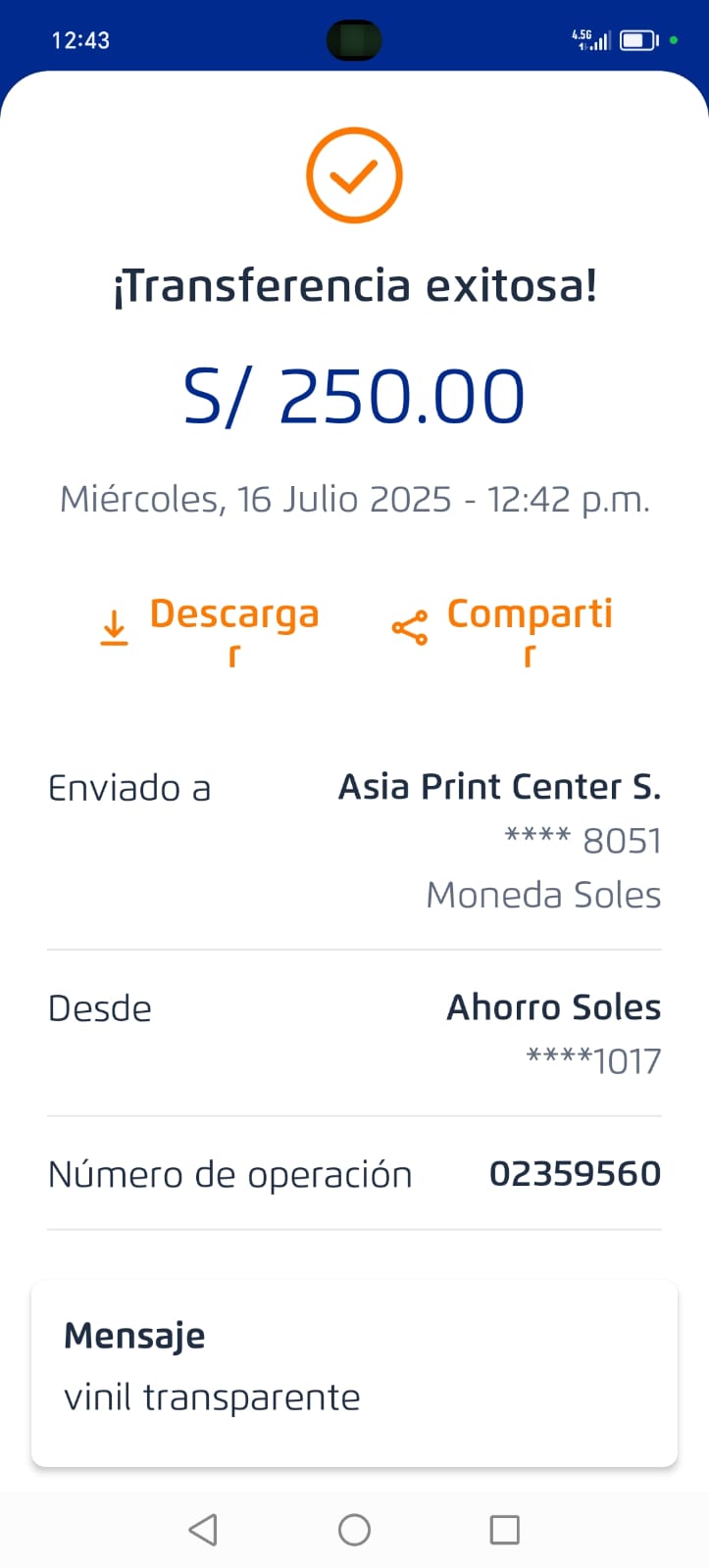The image size is (709, 1568).
Task: Tap the Mensaje card
Action: (354, 1372)
